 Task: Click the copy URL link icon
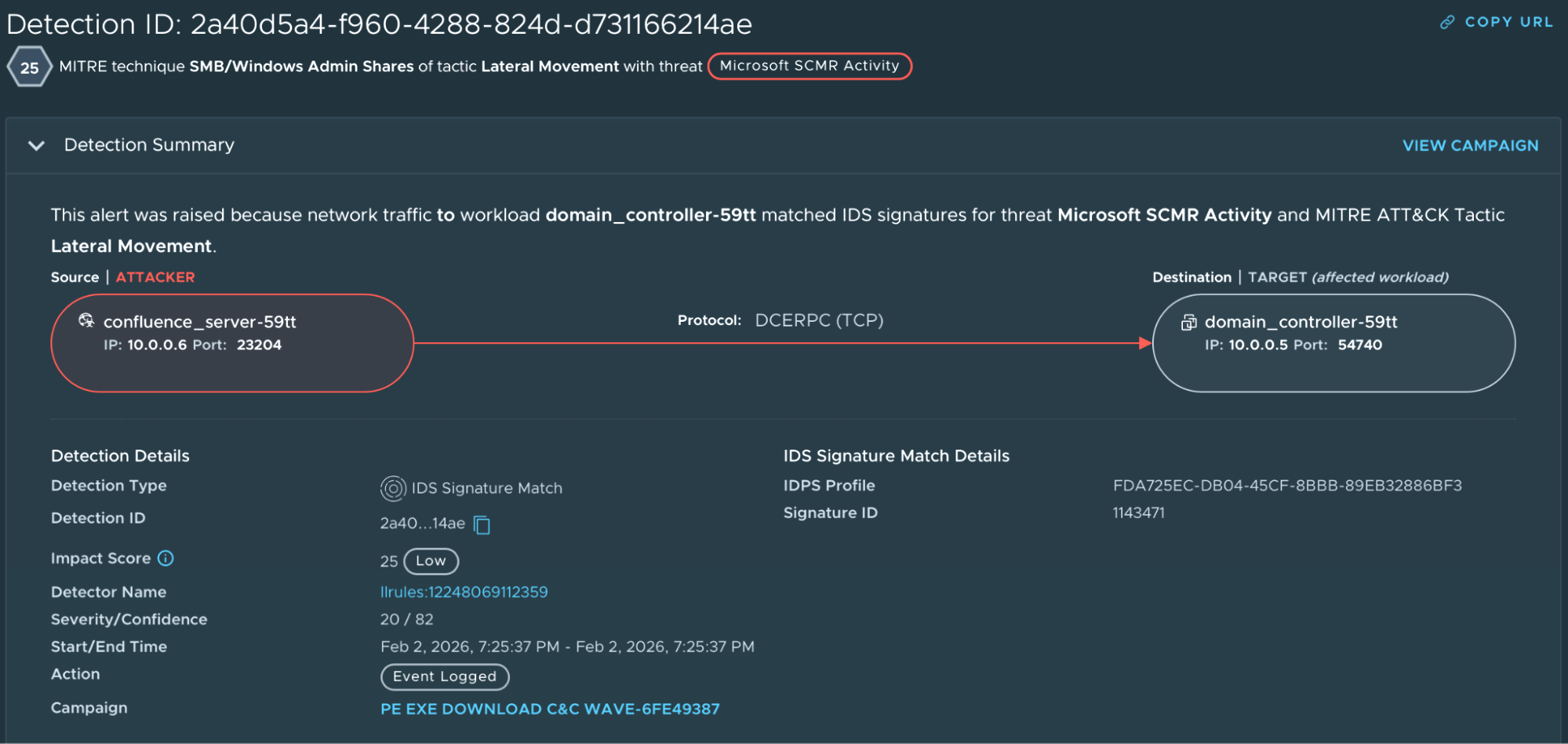point(1447,22)
